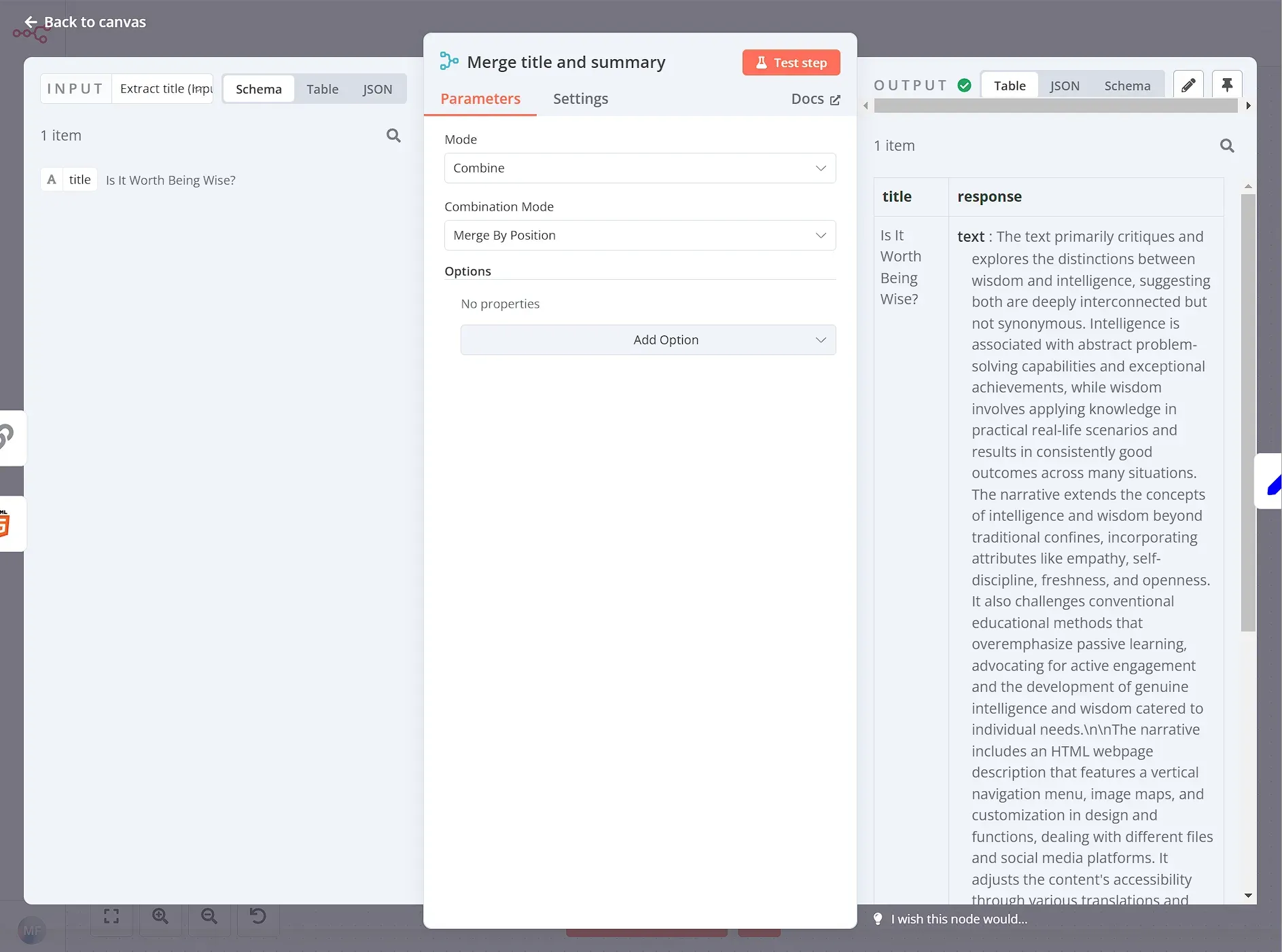Click the string type icon next to title
Screen dimensions: 1282x952
(x=52, y=179)
